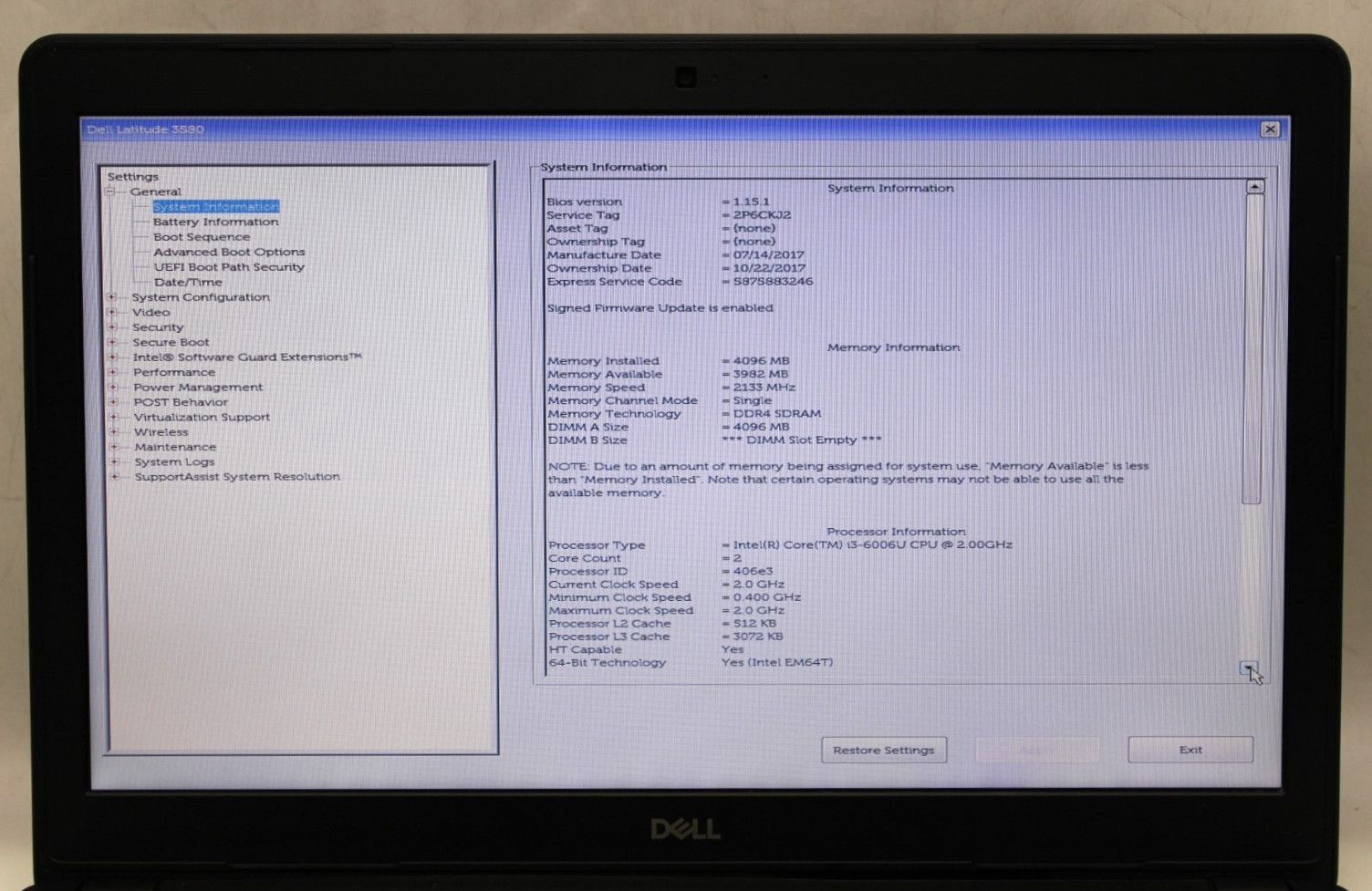
Task: Click Memory Technology value DDR4 SDRAM
Action: point(777,414)
